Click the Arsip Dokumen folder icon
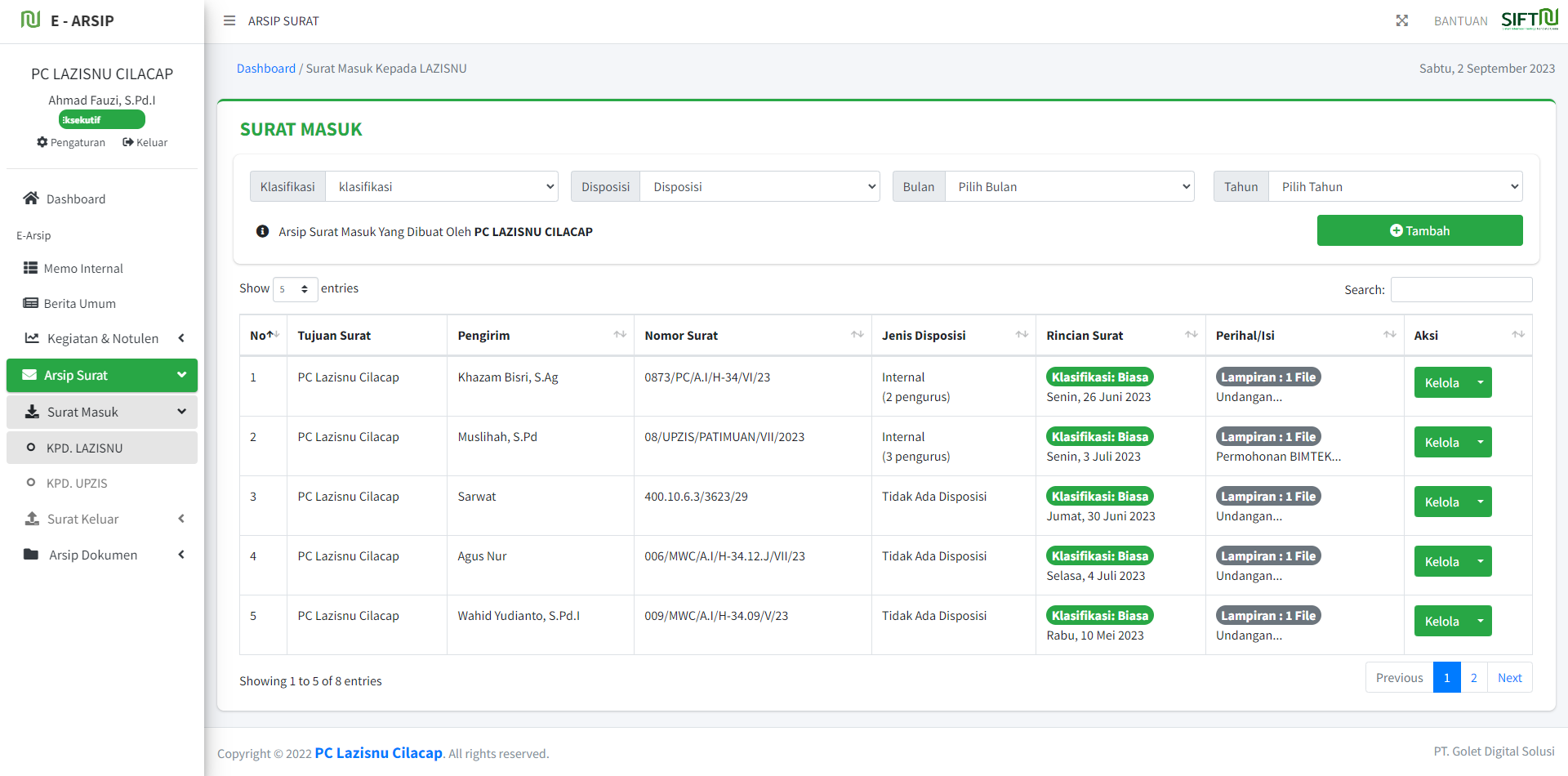The height and width of the screenshot is (776, 1568). (x=31, y=555)
